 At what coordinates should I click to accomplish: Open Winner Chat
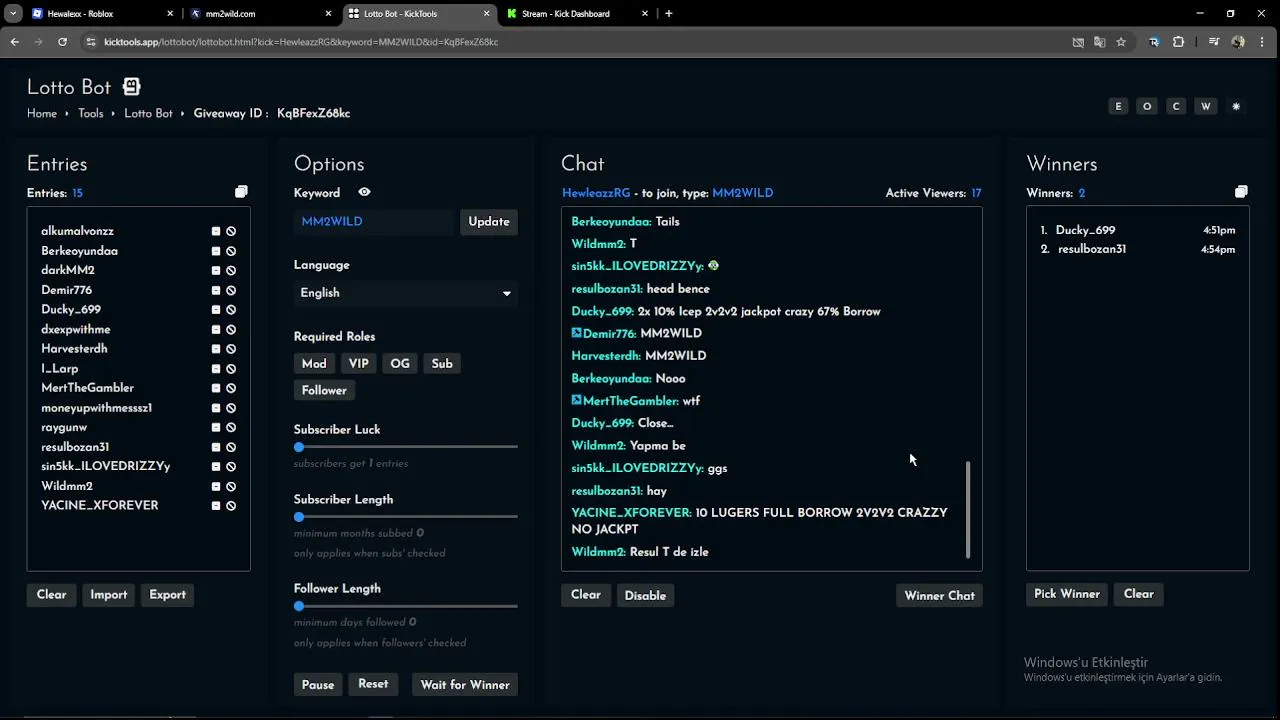tap(939, 596)
